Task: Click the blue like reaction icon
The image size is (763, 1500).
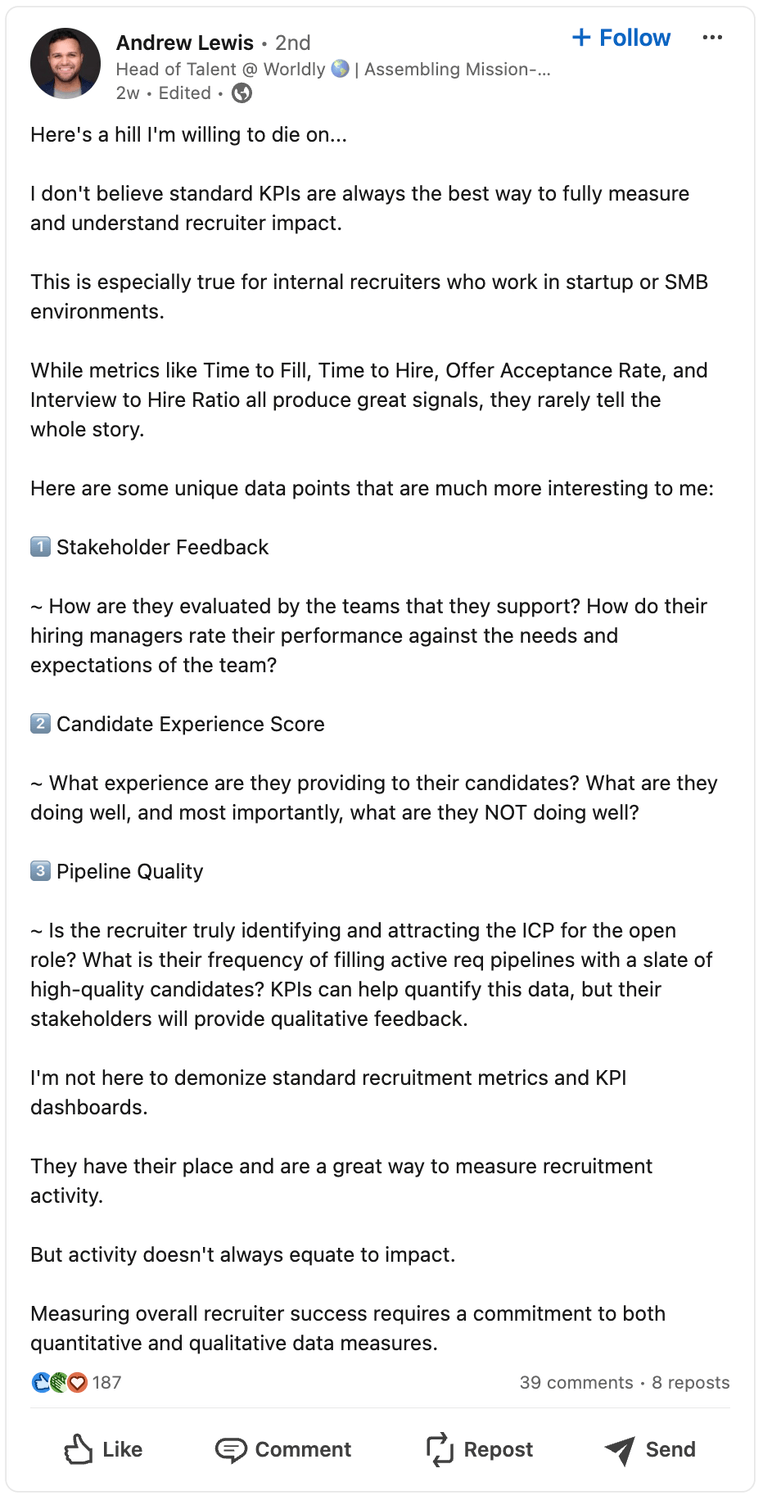Action: pos(41,1383)
